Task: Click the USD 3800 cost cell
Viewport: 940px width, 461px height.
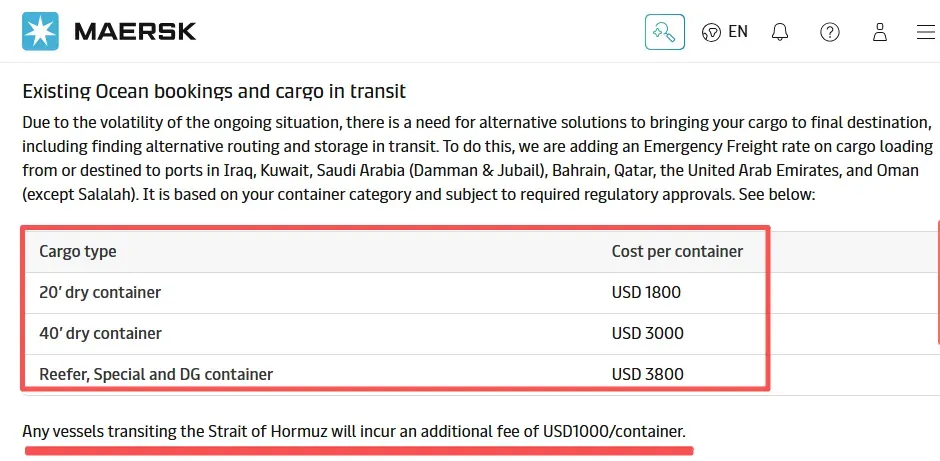Action: click(647, 375)
